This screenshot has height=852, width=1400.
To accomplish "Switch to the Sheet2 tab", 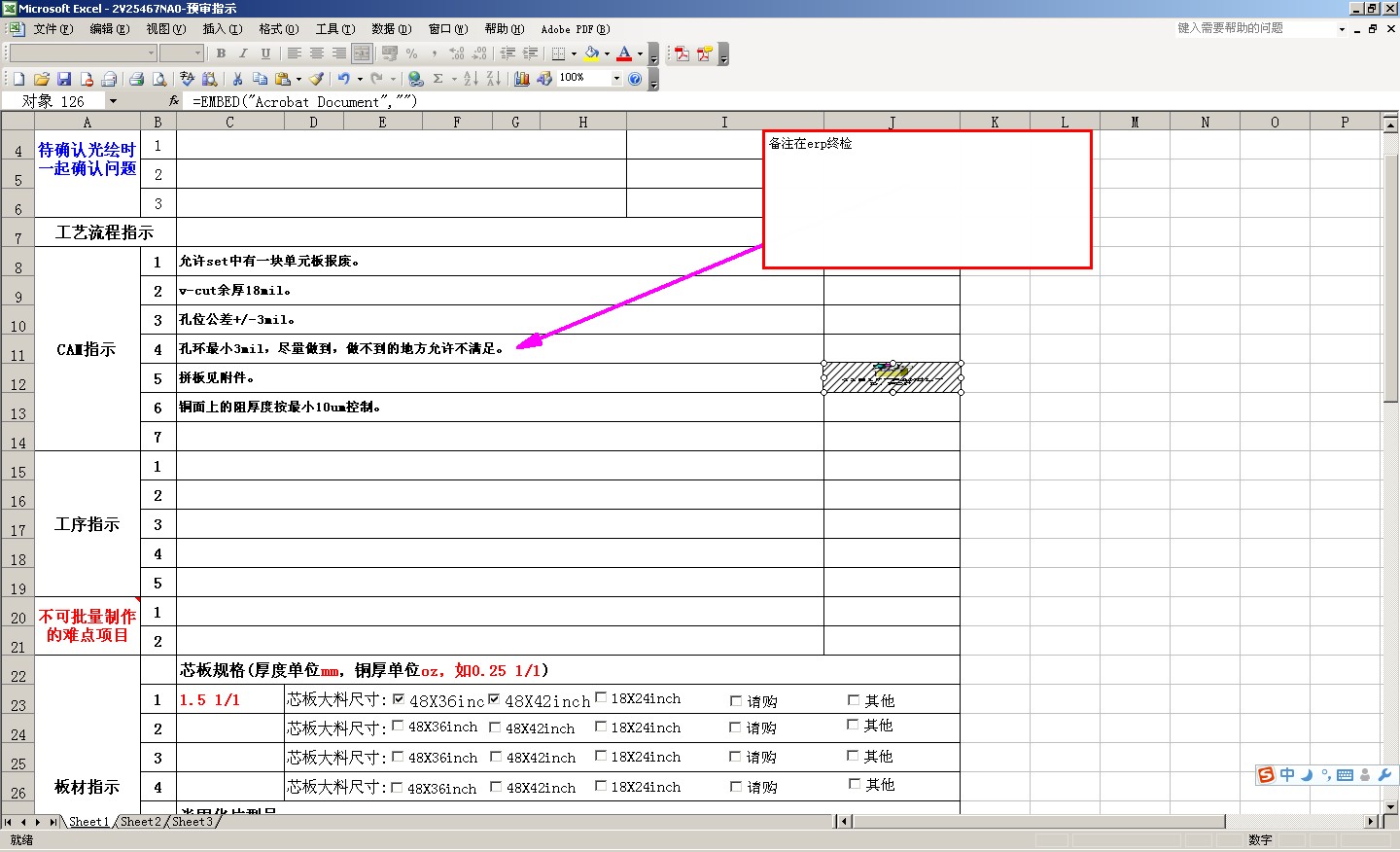I will click(140, 822).
